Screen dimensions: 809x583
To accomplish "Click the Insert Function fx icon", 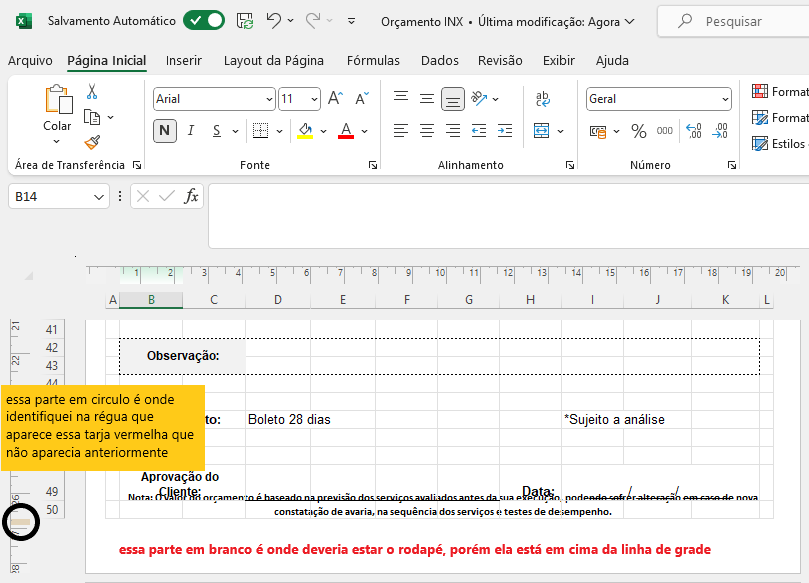I will pyautogui.click(x=191, y=196).
